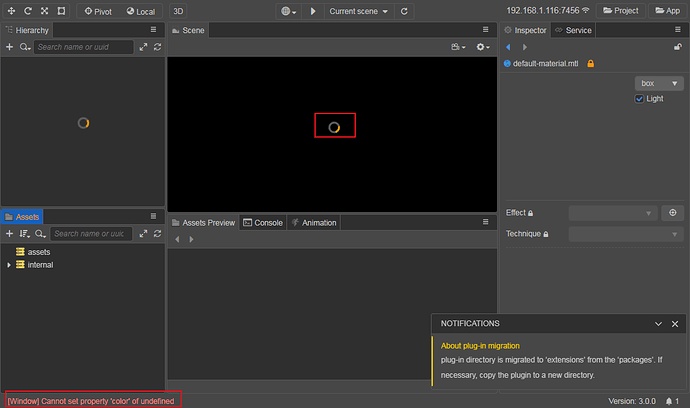Open the box preview shape dropdown

[659, 83]
